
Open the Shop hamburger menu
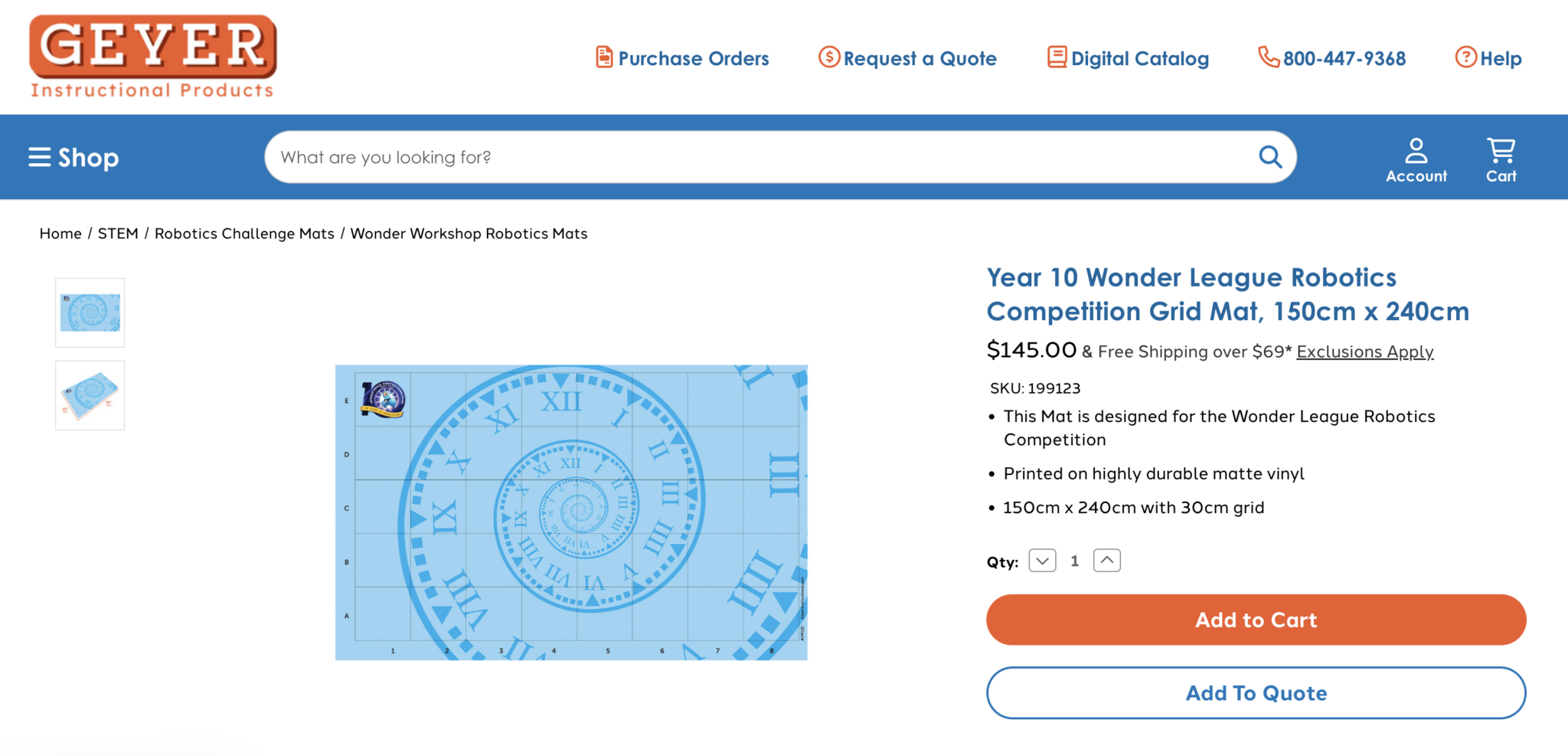(x=39, y=156)
